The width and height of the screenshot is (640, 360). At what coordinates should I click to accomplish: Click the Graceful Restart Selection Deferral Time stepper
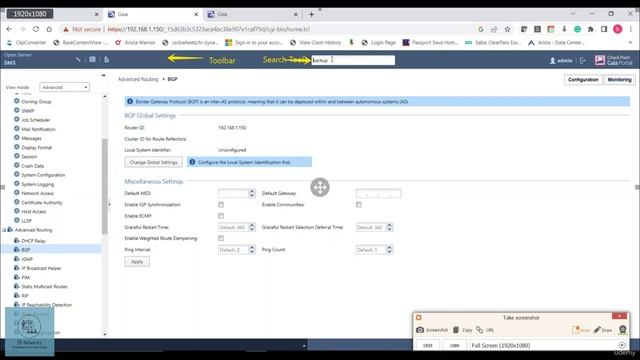click(389, 227)
